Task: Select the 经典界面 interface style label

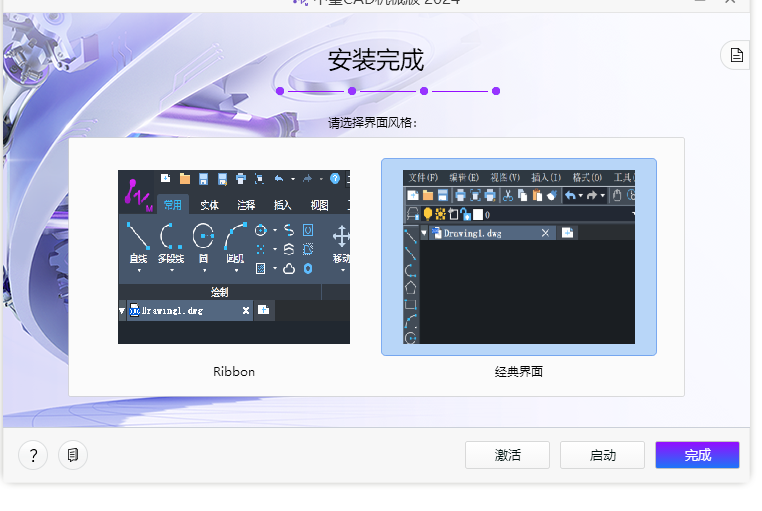Action: tap(518, 371)
